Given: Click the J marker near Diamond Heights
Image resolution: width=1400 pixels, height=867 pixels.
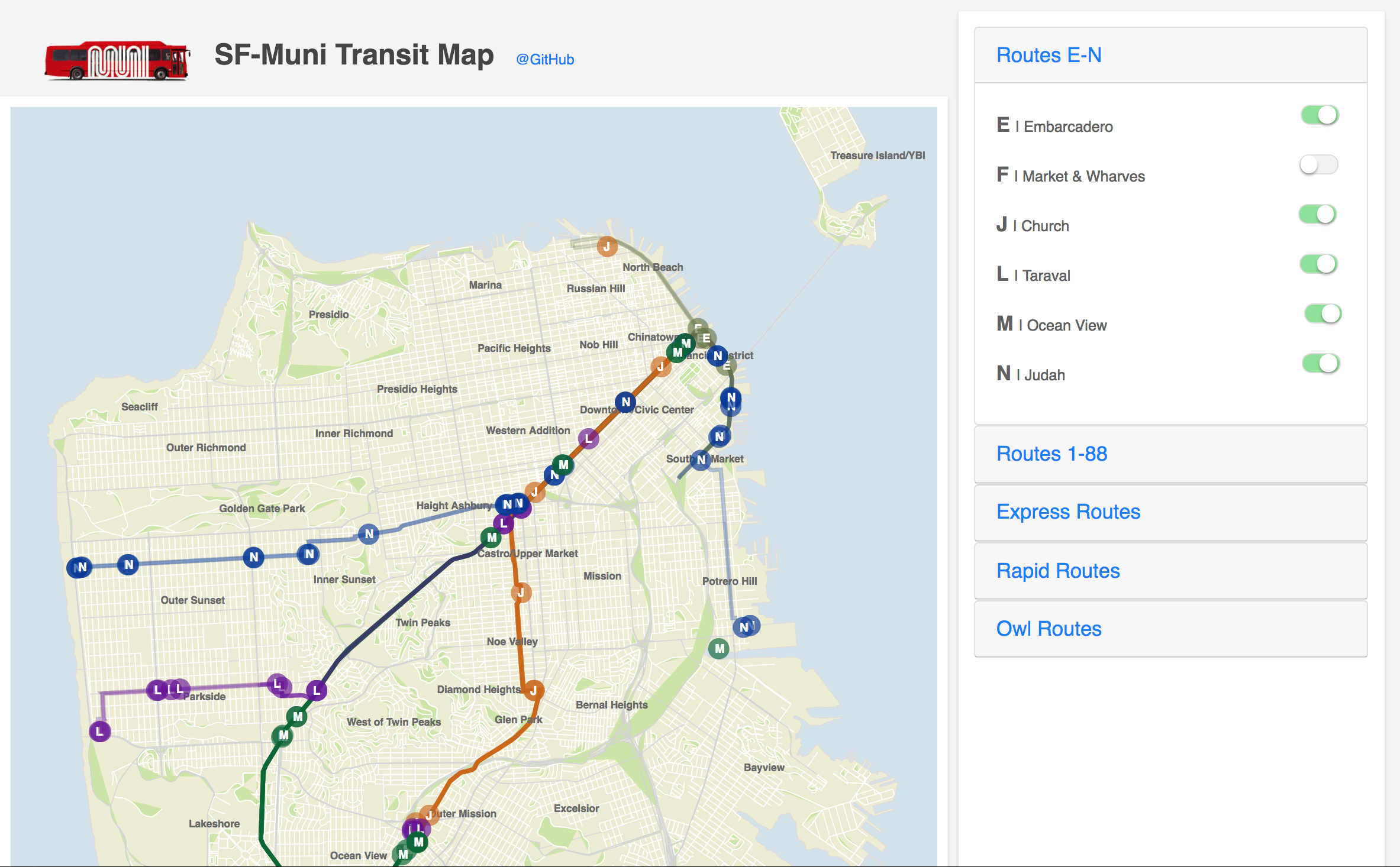Looking at the screenshot, I should (x=533, y=690).
